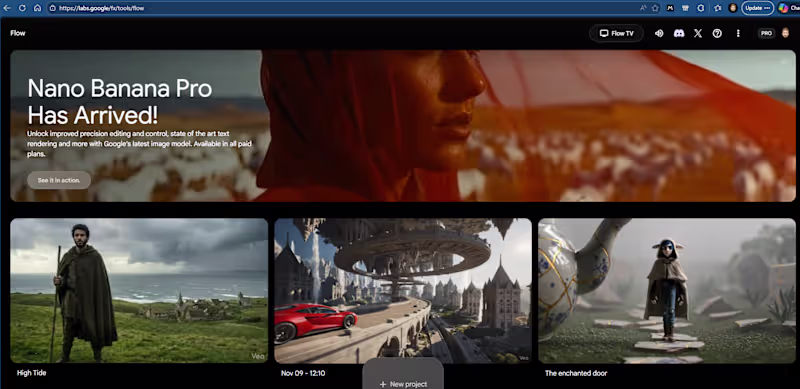This screenshot has height=389, width=800.
Task: Click the Flow logo text
Action: [18, 33]
